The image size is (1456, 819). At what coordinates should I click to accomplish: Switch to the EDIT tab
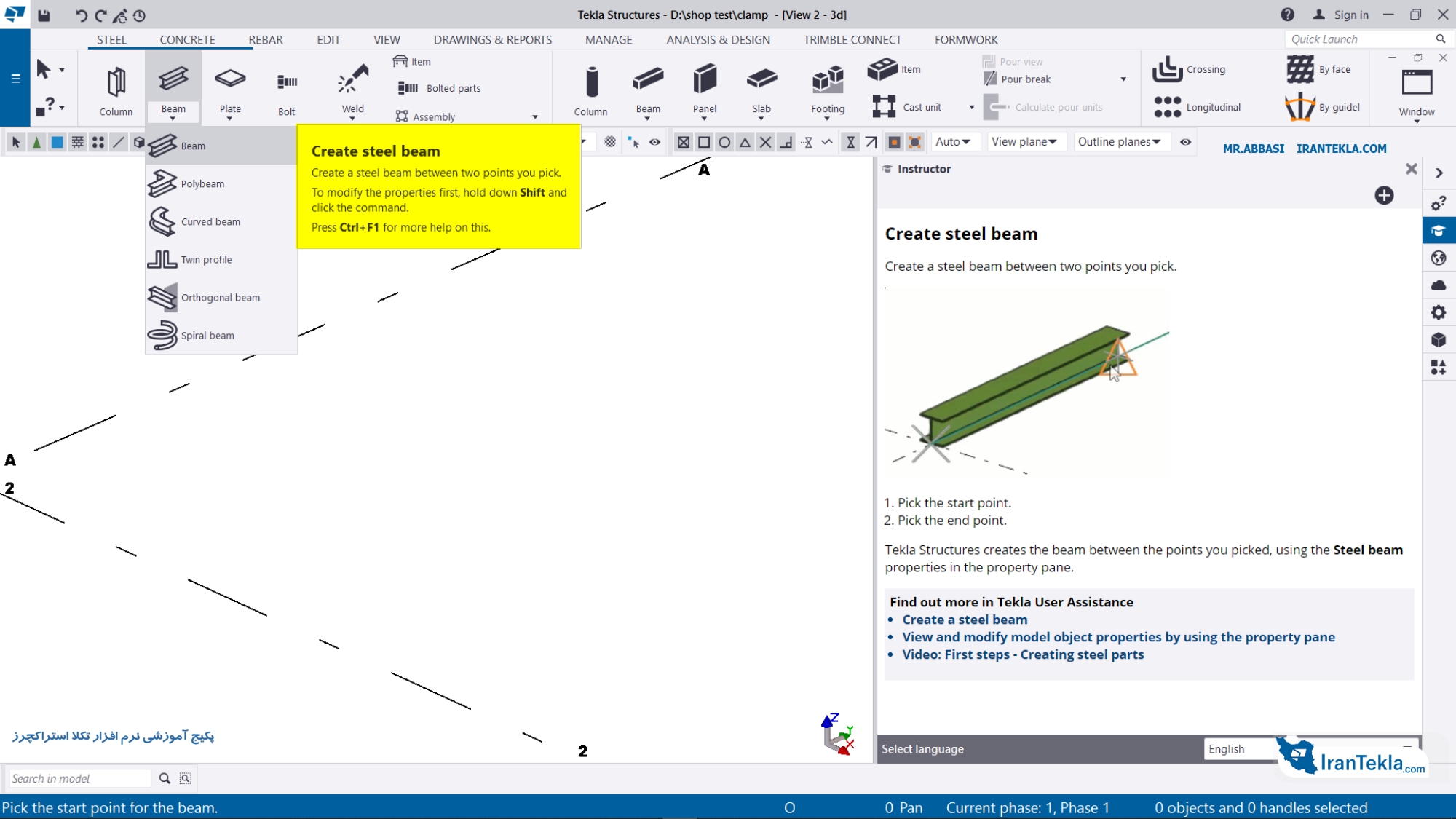pos(328,40)
